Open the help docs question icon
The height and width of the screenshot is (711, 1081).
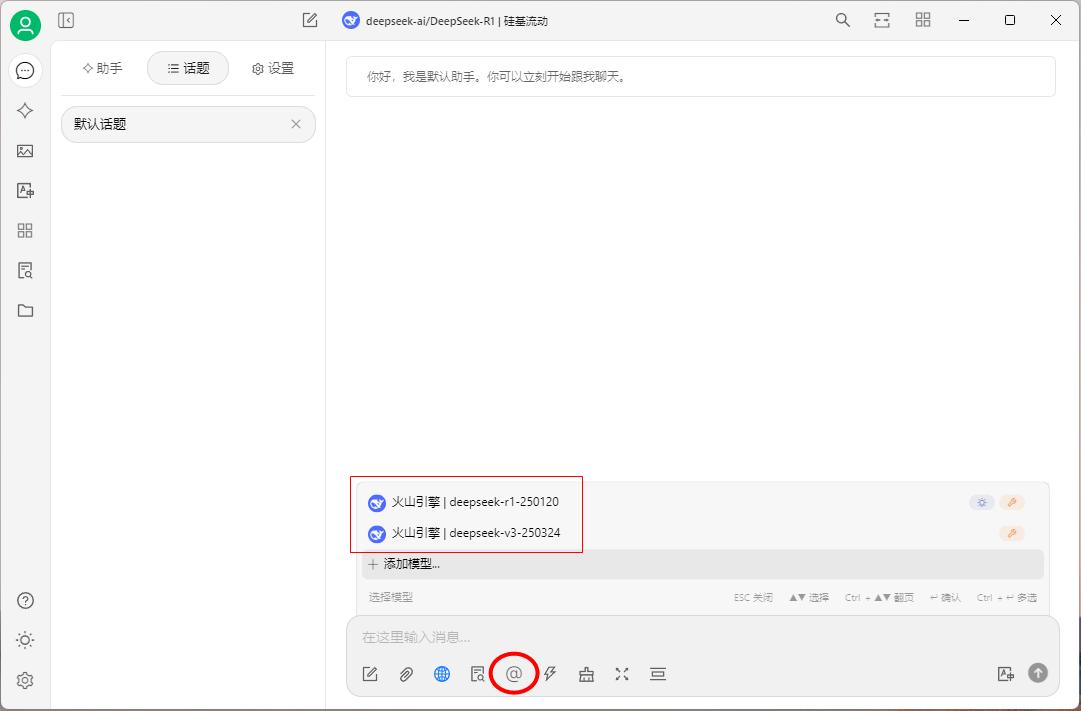25,601
